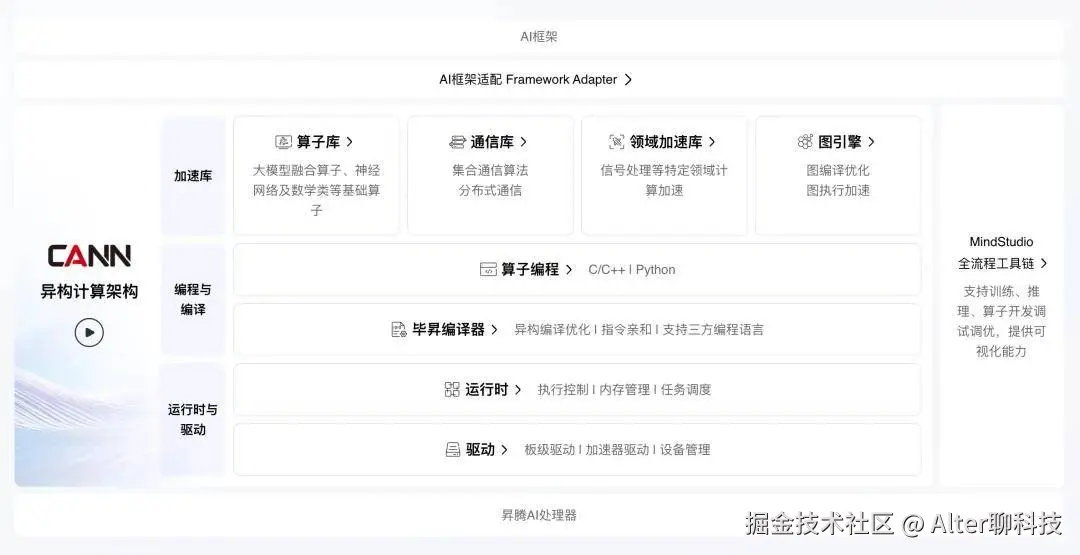Open the 算子编程 link
Image resolution: width=1080 pixels, height=555 pixels.
(x=530, y=269)
